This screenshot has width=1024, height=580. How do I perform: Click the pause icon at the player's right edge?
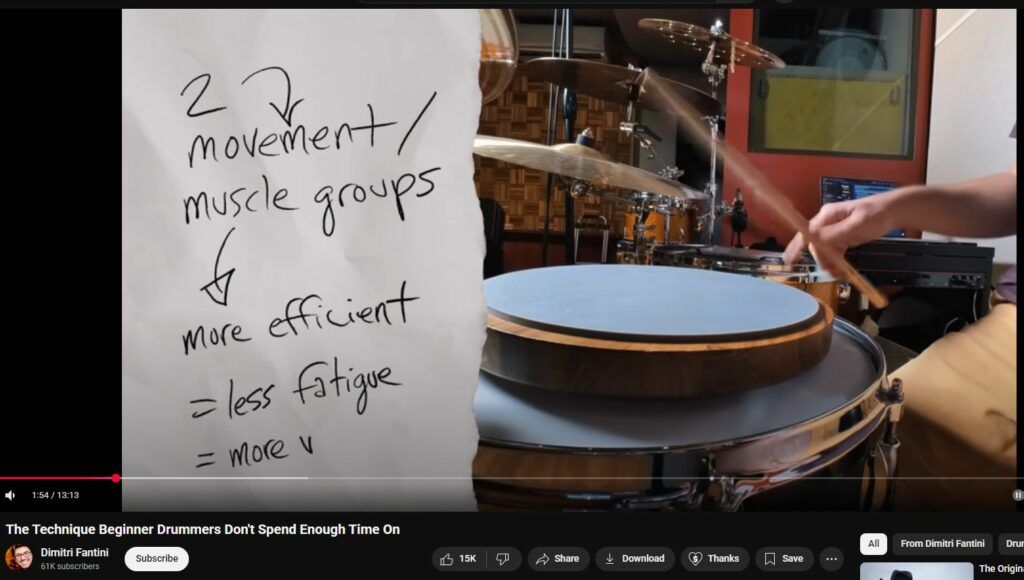[1017, 495]
